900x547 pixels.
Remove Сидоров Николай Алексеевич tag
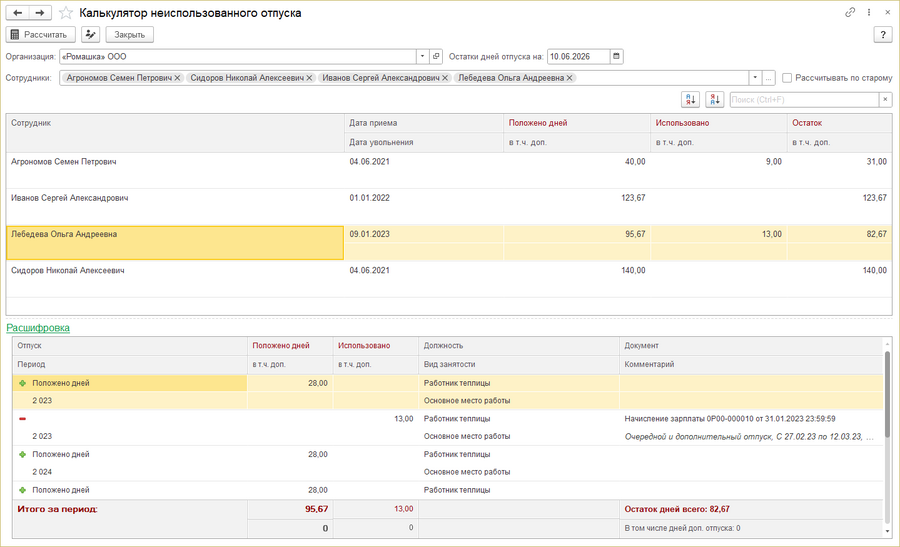tap(309, 77)
